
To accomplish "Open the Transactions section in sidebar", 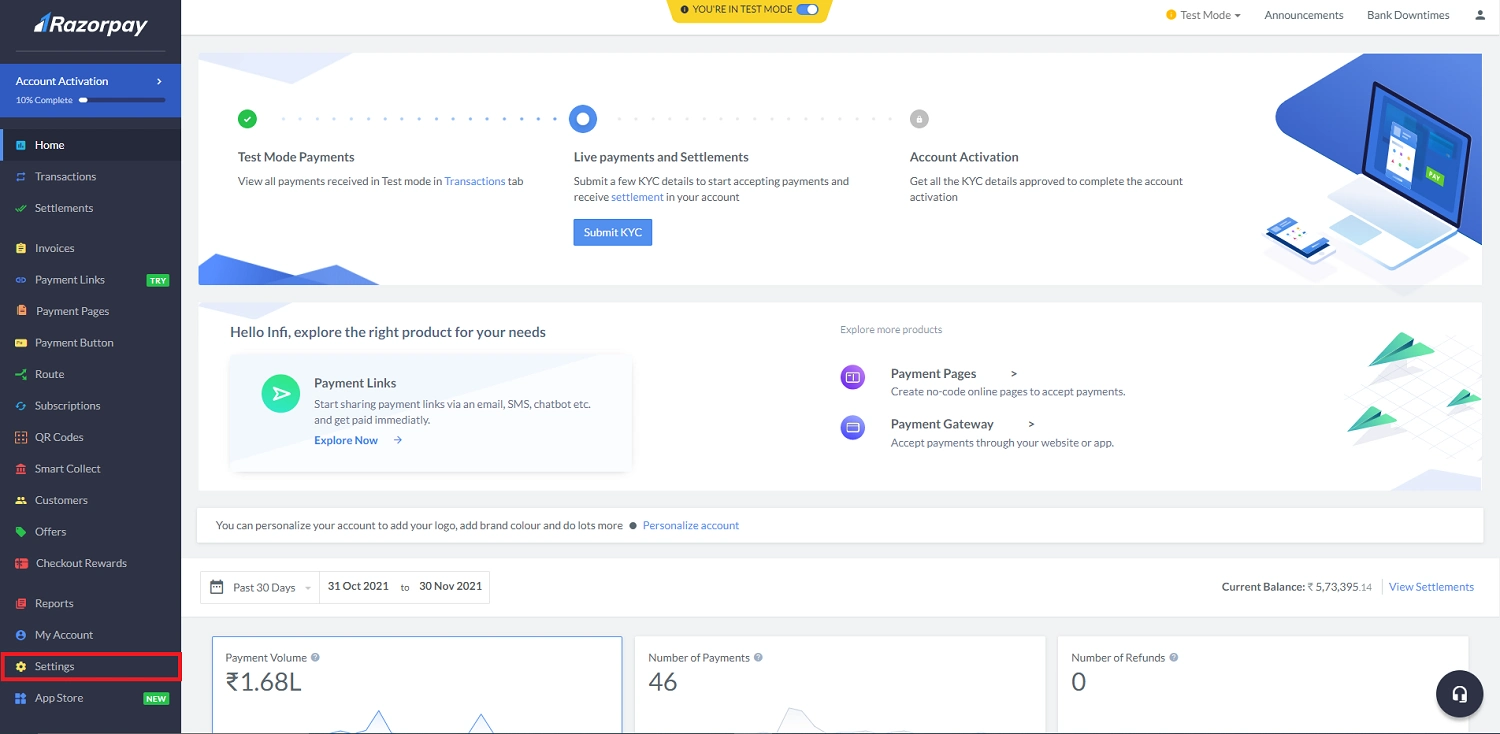I will pyautogui.click(x=65, y=176).
